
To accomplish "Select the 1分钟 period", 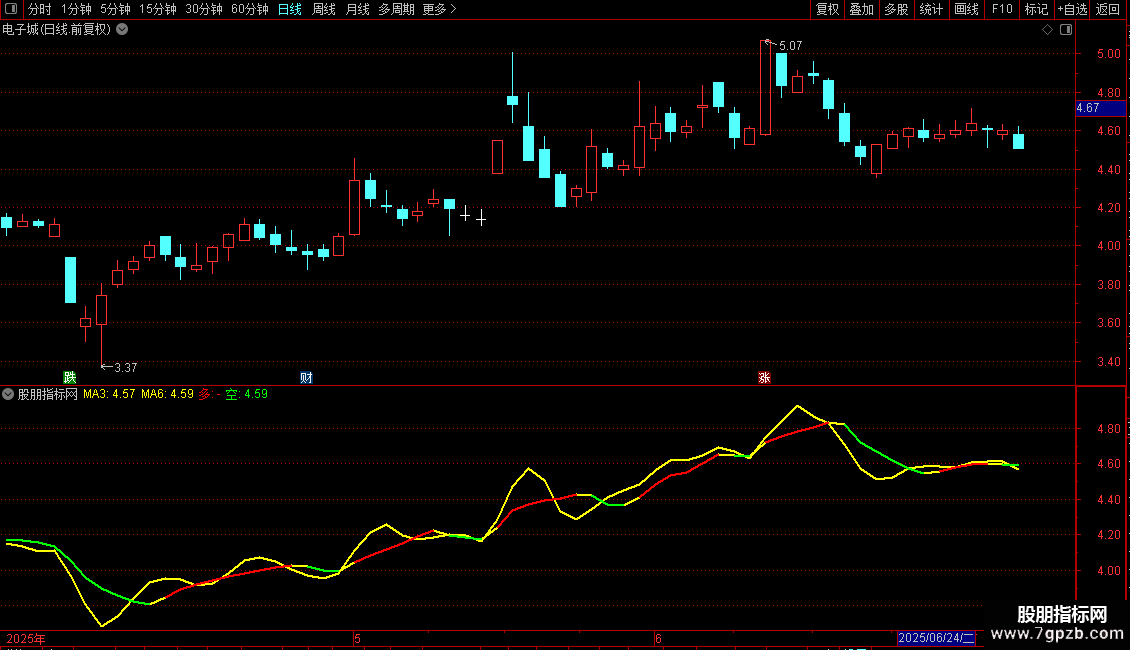I will click(x=76, y=9).
